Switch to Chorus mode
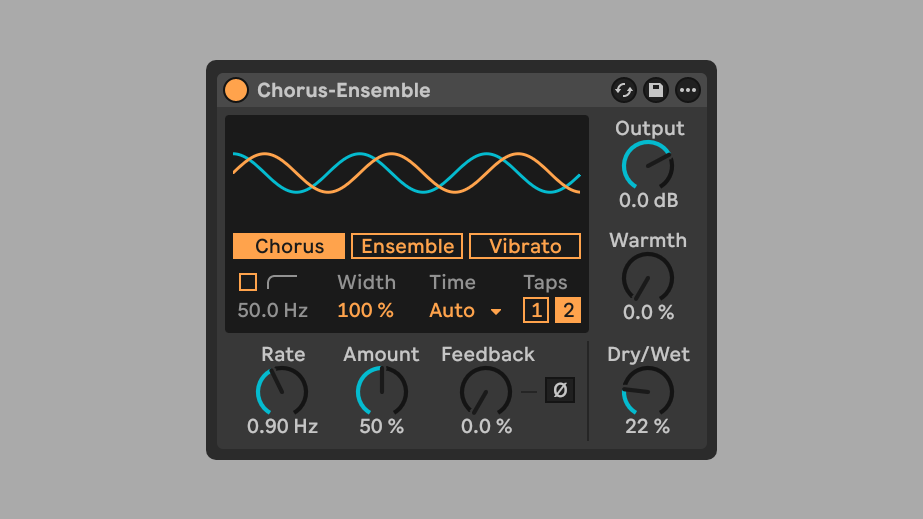This screenshot has width=923, height=519. click(289, 246)
